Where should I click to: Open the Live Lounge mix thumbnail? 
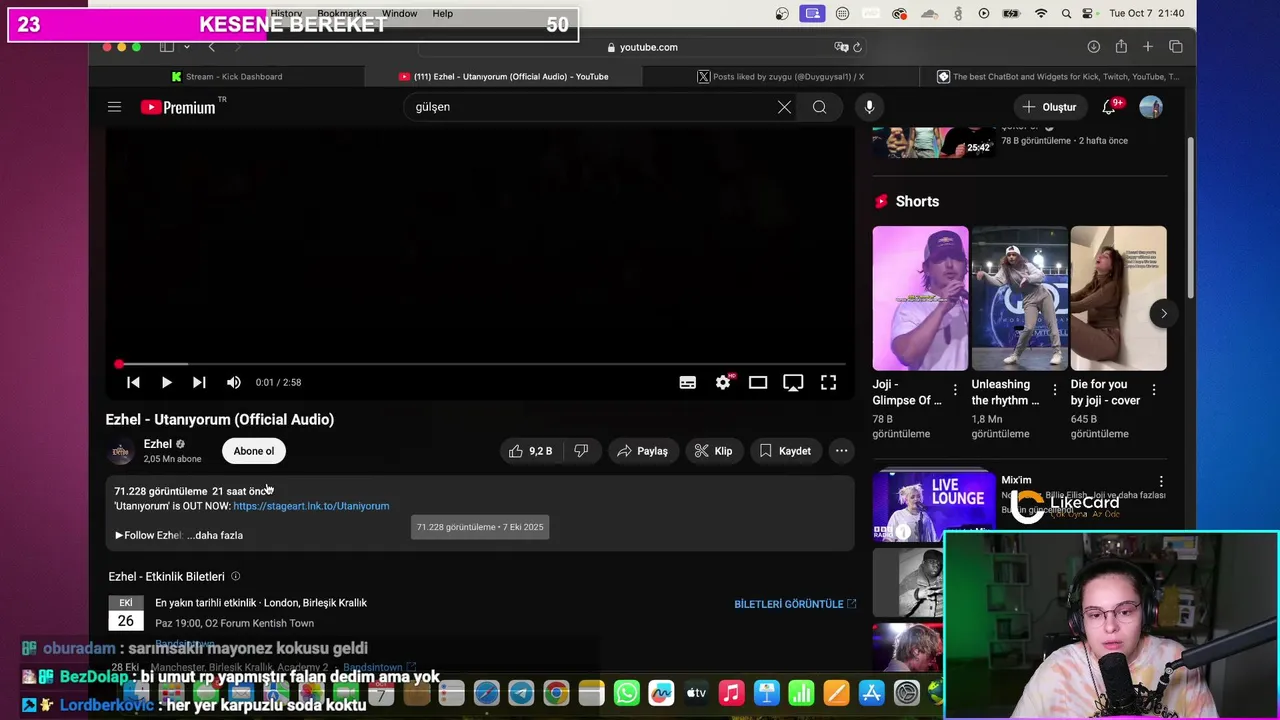933,506
